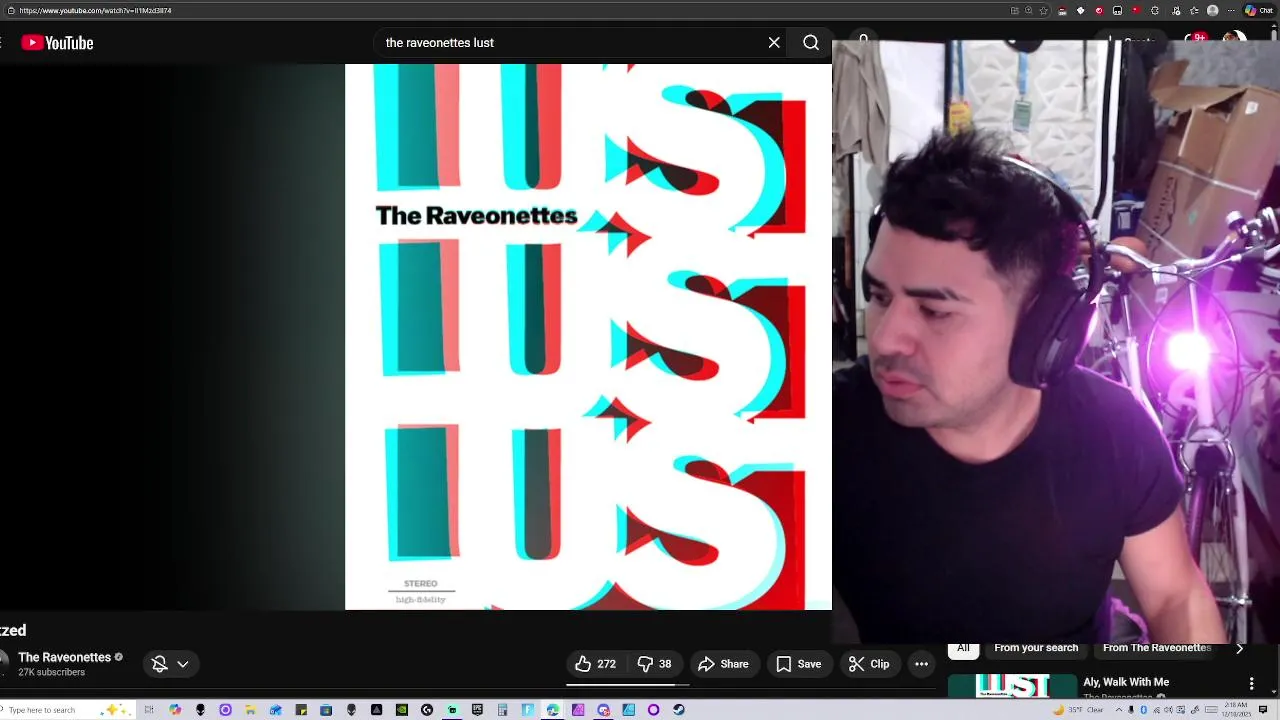Like the video with the thumbs-up icon
Screen dimensions: 1280x720
594,664
